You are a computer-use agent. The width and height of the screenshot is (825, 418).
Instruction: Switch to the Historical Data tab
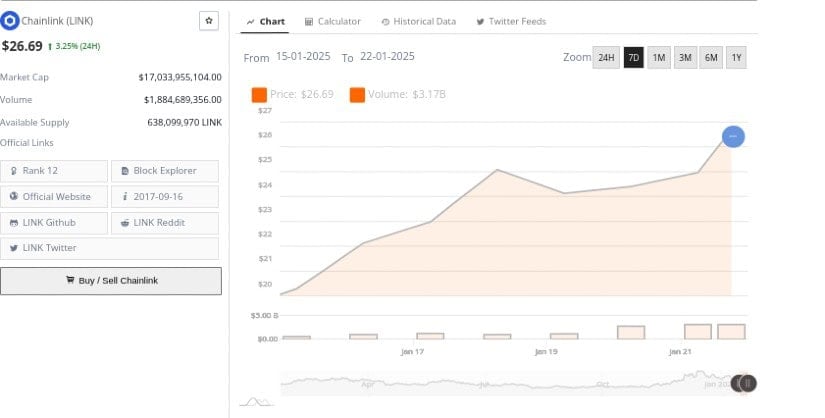[x=418, y=21]
